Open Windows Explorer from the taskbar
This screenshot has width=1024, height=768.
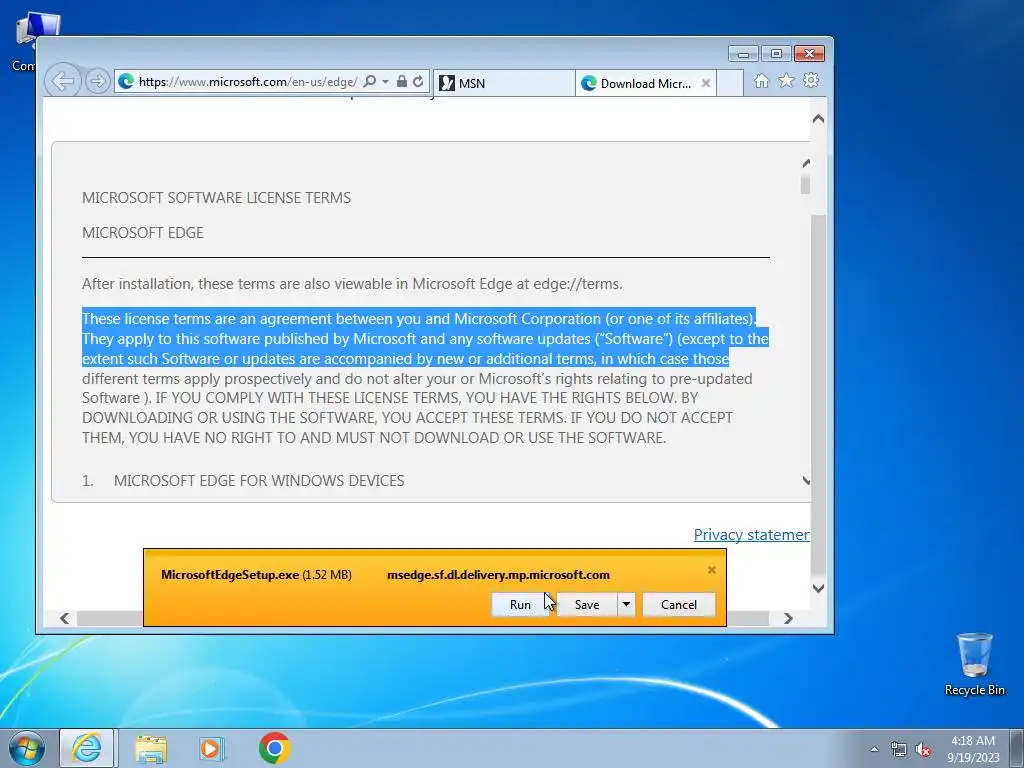pos(151,748)
